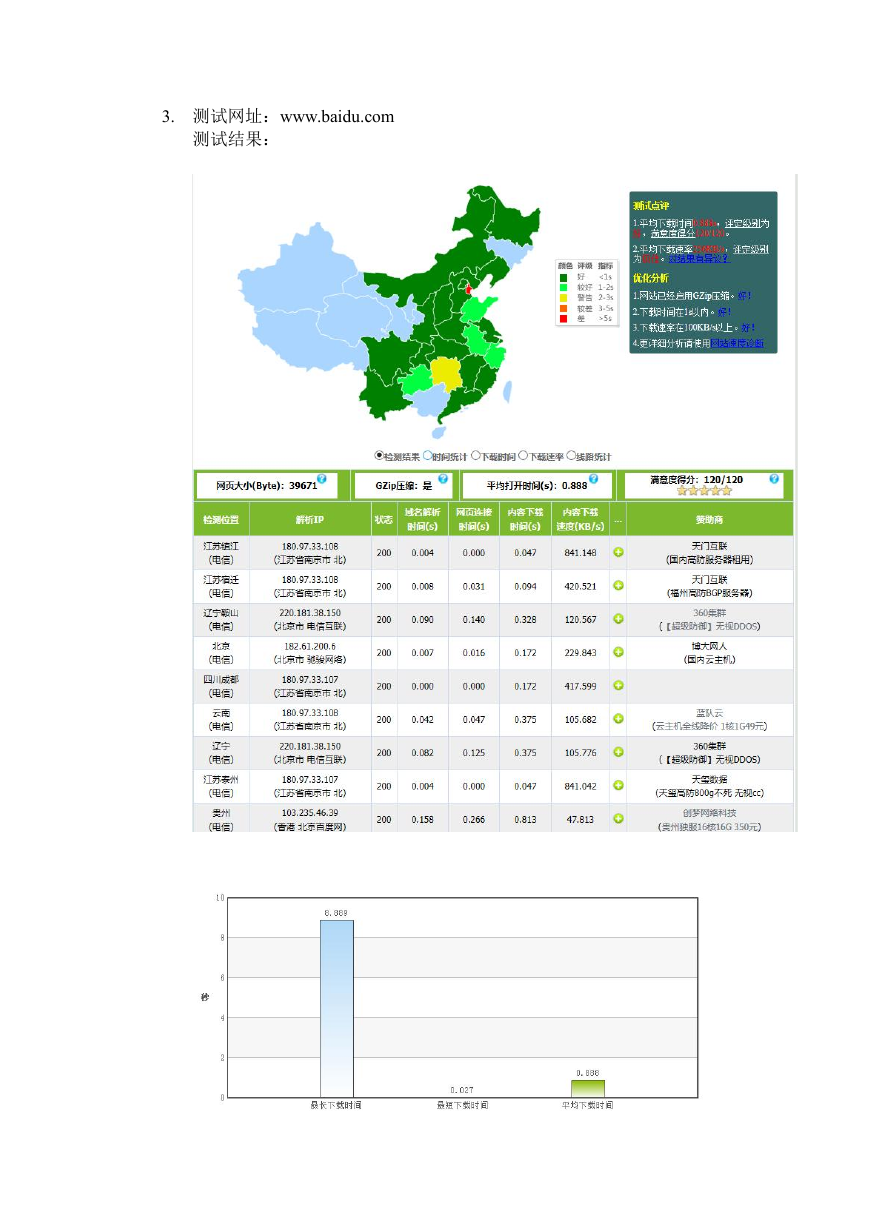The height and width of the screenshot is (1228, 869).
Task: Select the 下载时间 radio button
Action: [x=476, y=455]
